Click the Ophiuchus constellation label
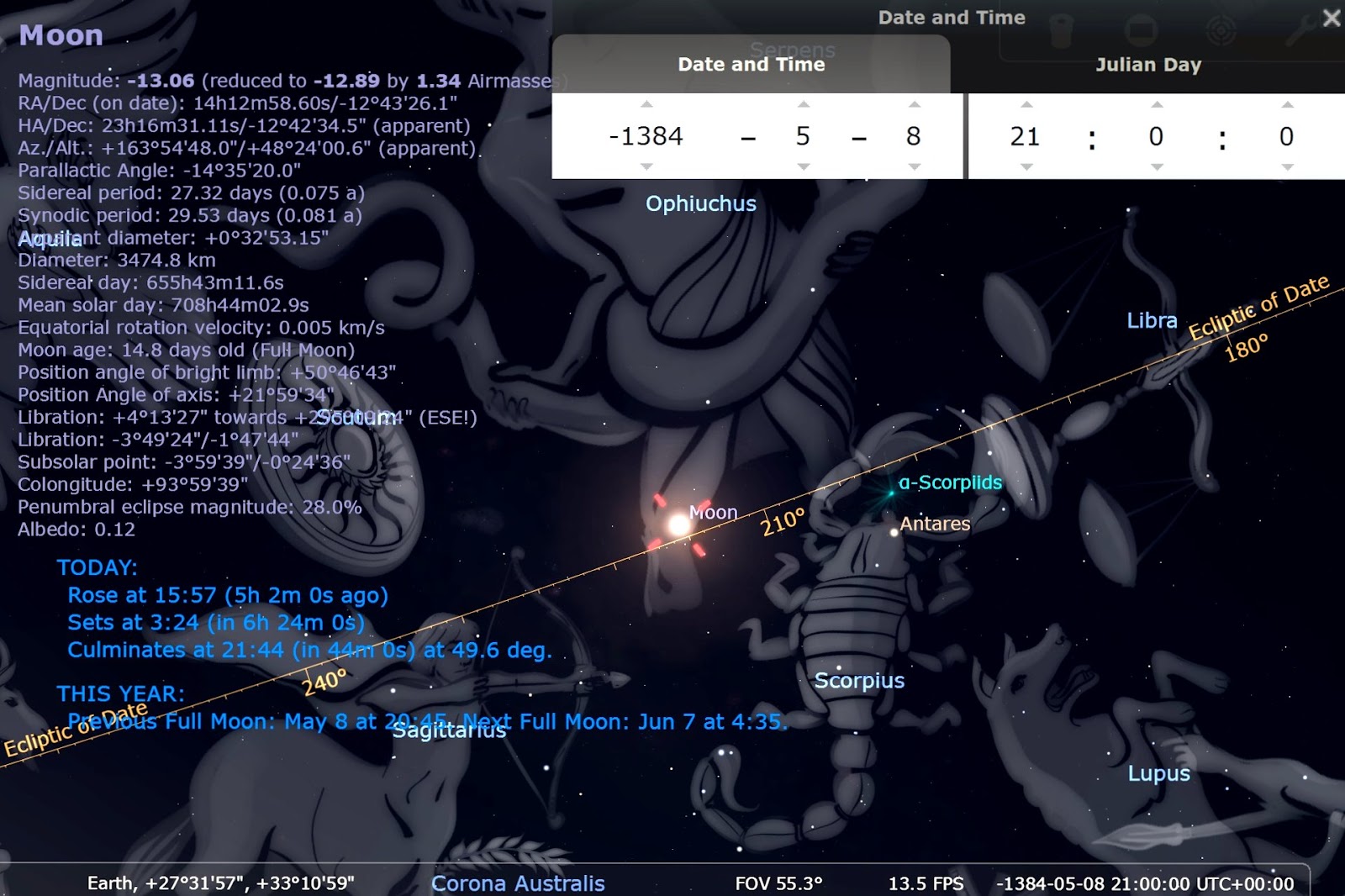 (701, 204)
